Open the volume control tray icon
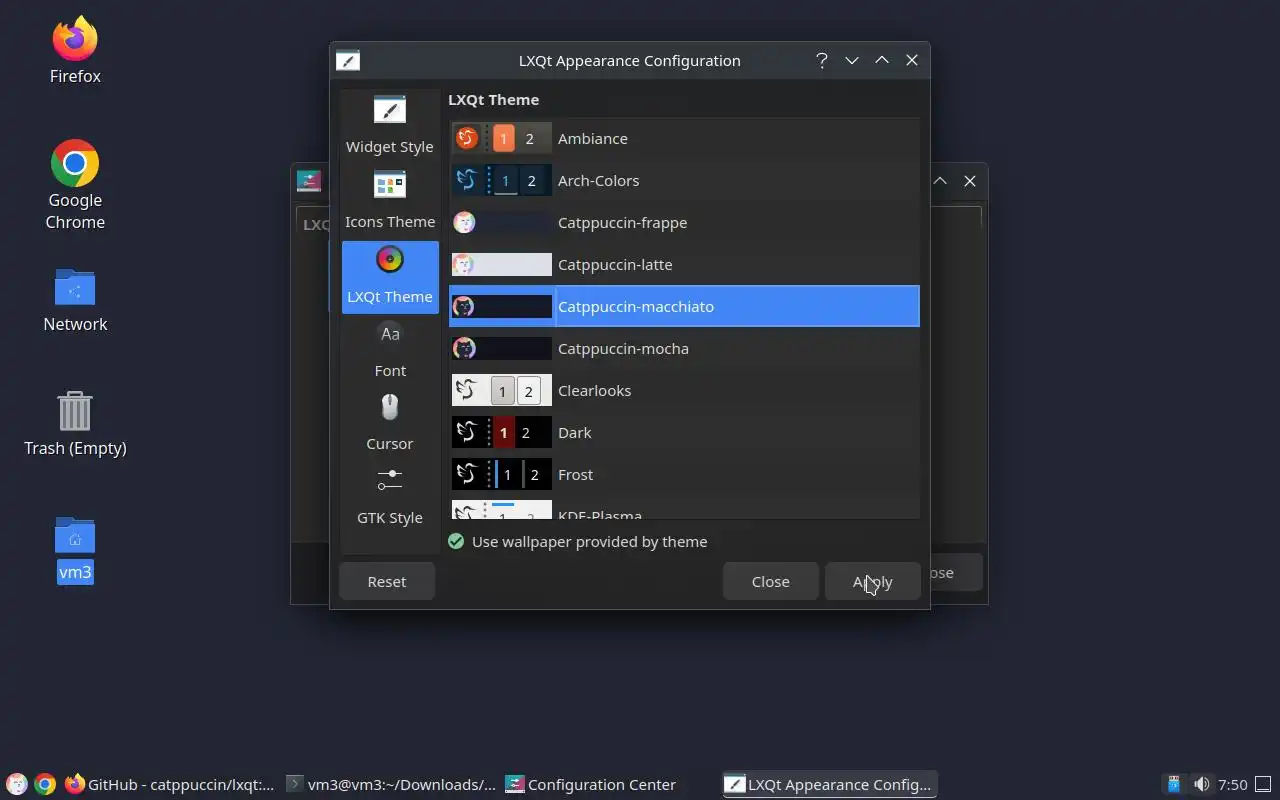1280x800 pixels. [1201, 785]
